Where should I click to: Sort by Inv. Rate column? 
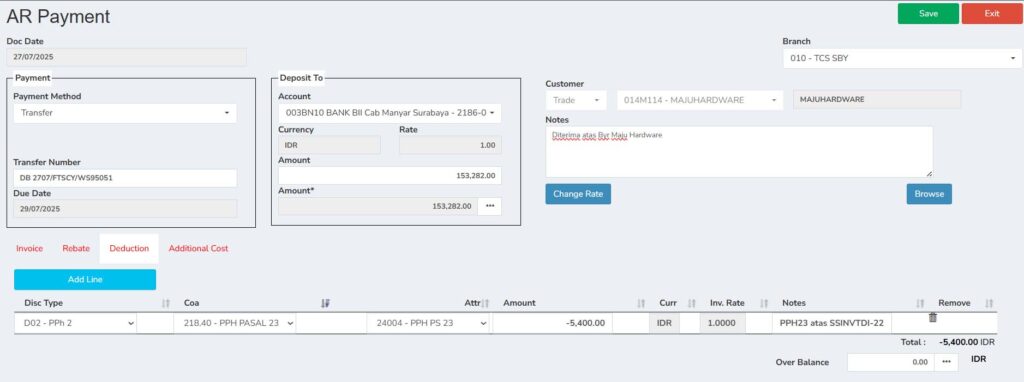pos(764,303)
